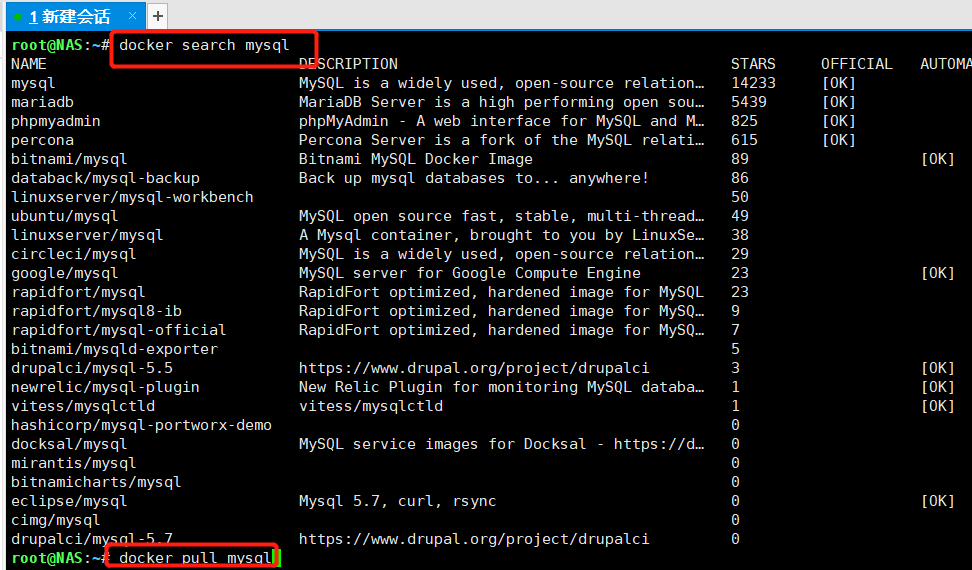Screen dimensions: 972x570
Task: Click the stars value 825
Action: 744,121
